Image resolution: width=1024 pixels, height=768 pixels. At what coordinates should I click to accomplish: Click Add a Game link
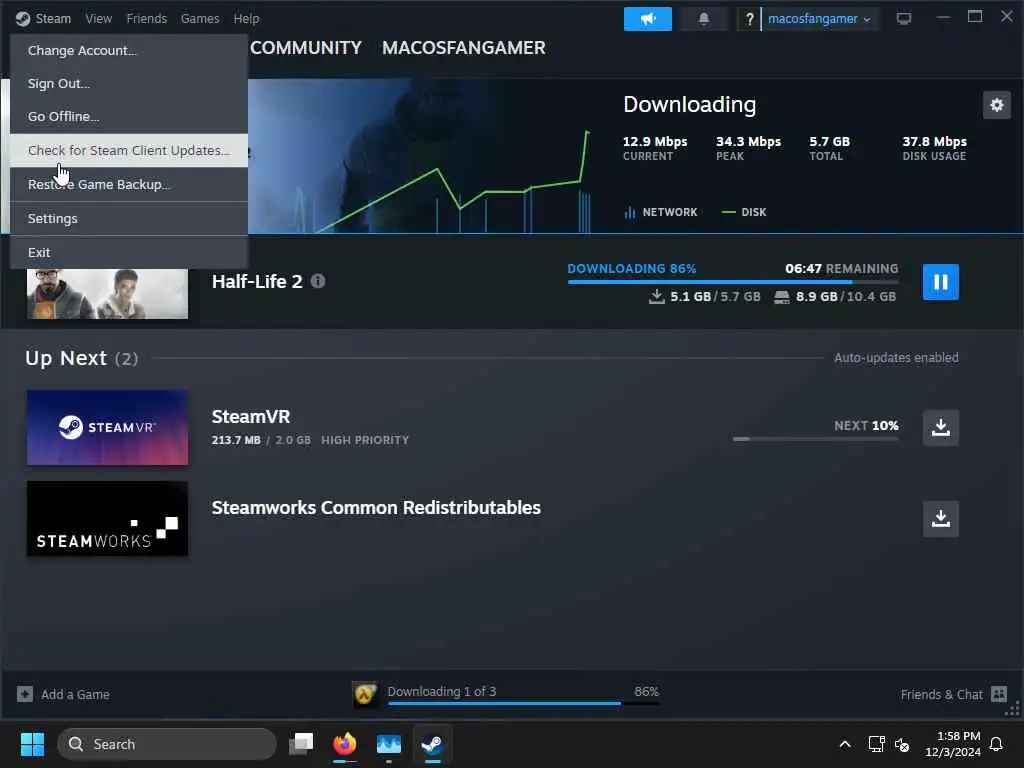(75, 695)
